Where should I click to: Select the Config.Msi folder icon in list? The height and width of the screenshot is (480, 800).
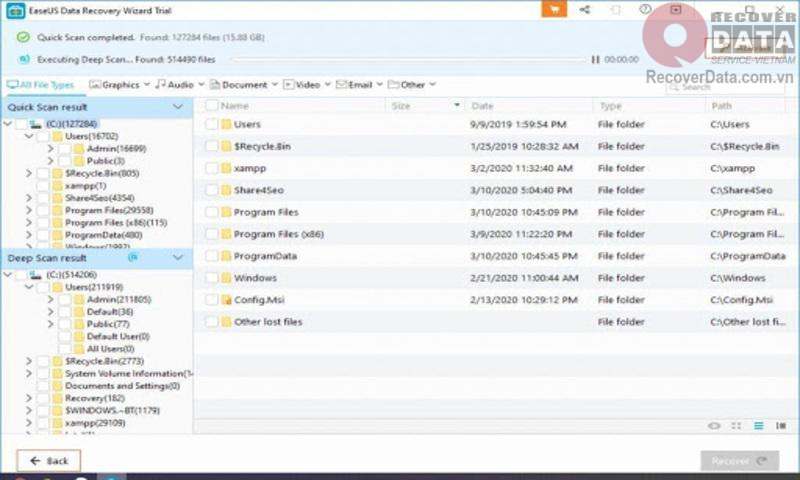click(226, 299)
